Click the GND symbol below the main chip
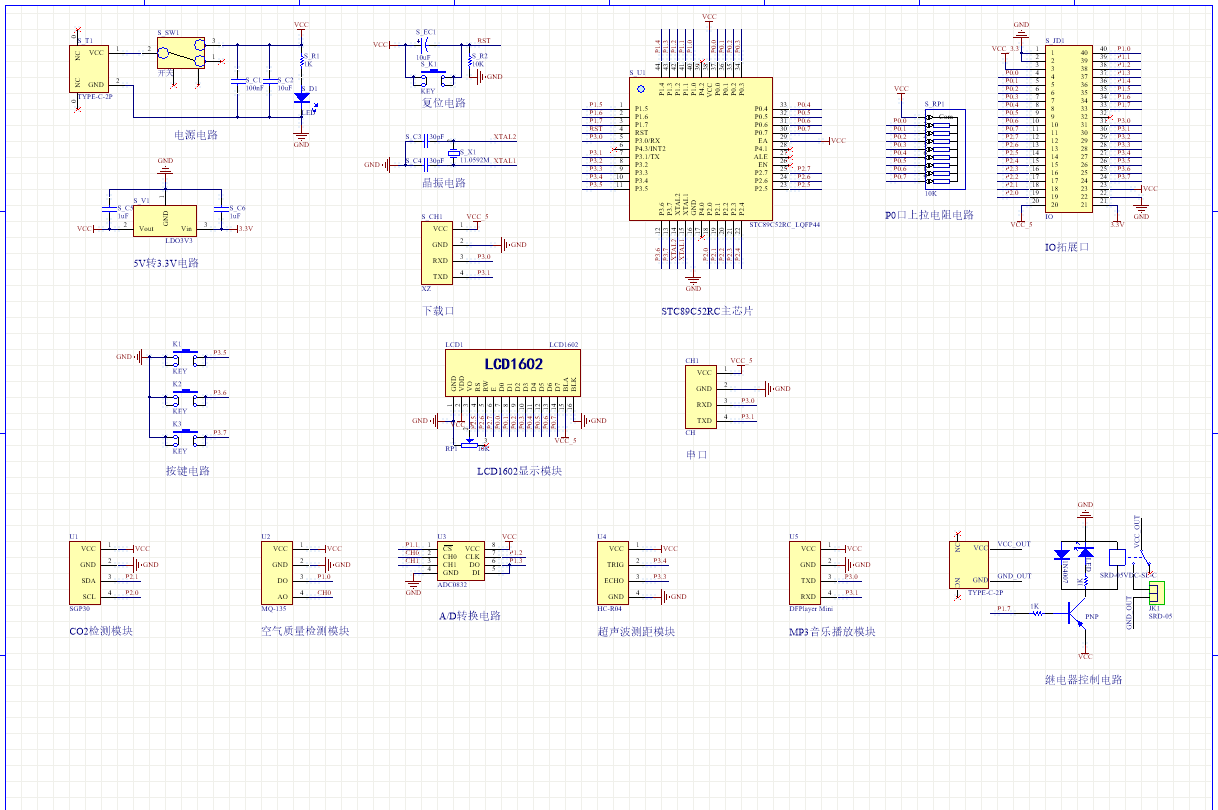The image size is (1218, 810). [x=693, y=281]
